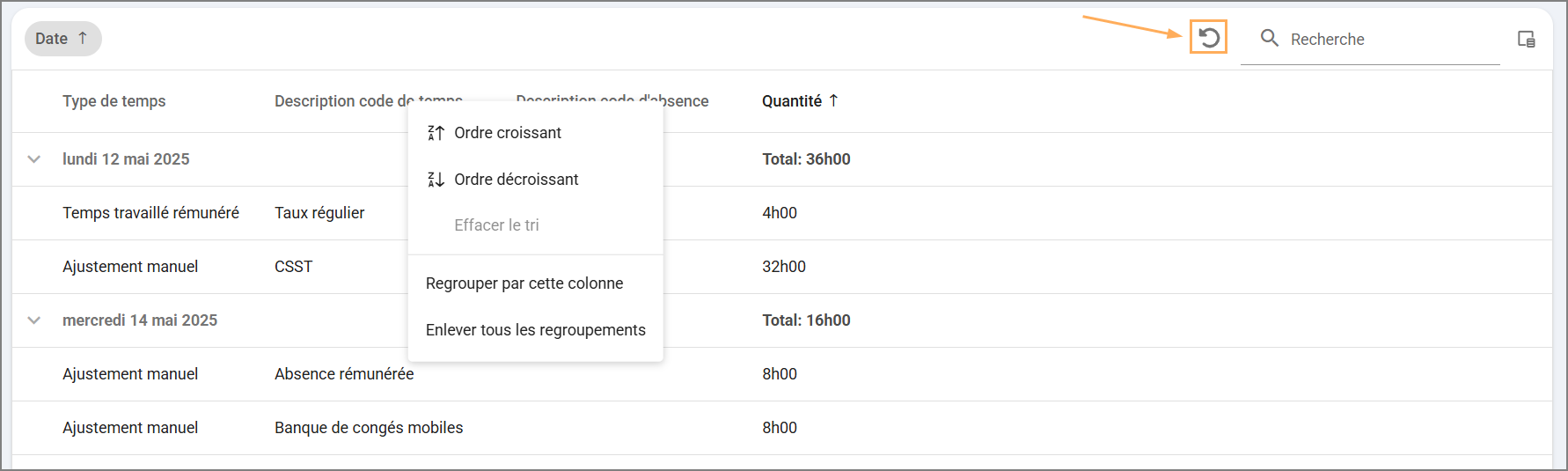Click the descending sort icon in menu
Viewport: 1568px width, 471px height.
[436, 180]
